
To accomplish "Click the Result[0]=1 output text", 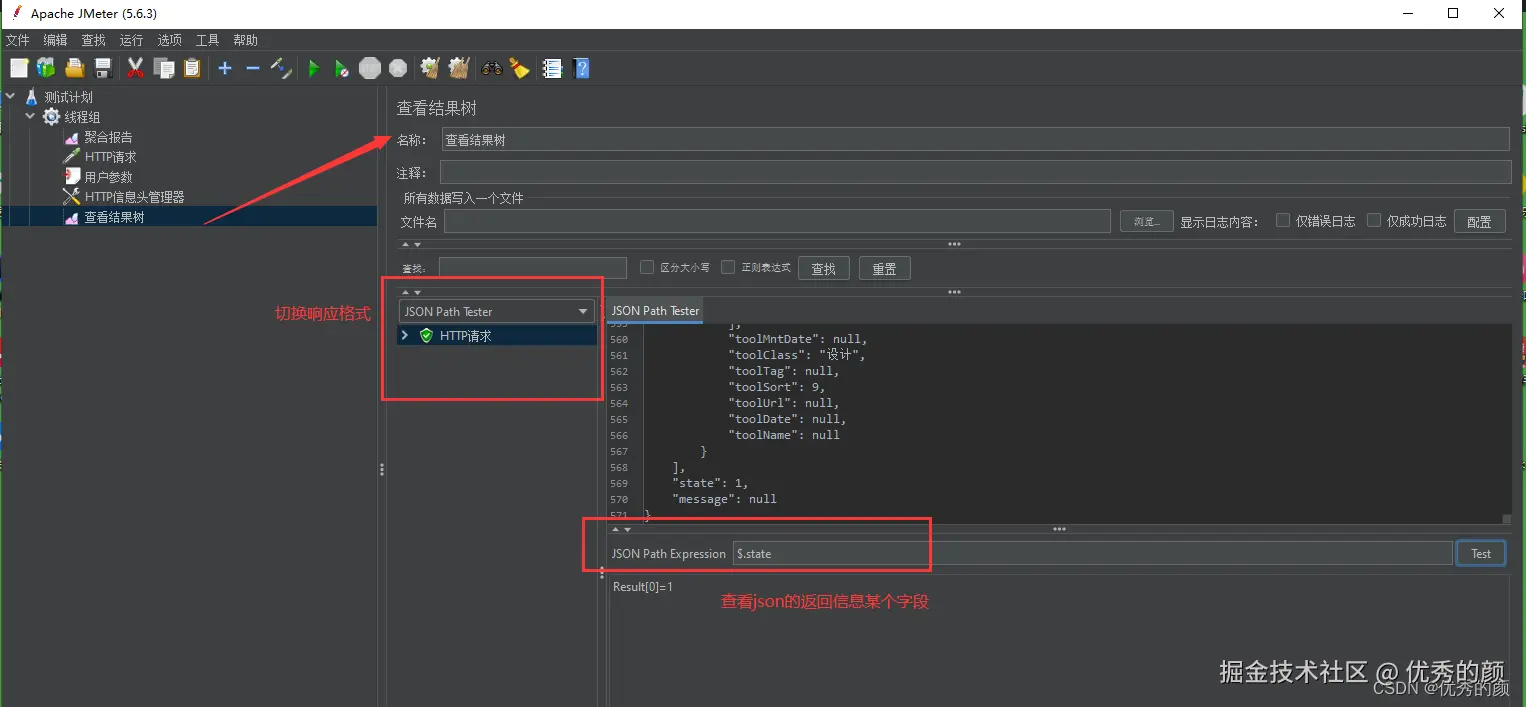I will (x=643, y=587).
